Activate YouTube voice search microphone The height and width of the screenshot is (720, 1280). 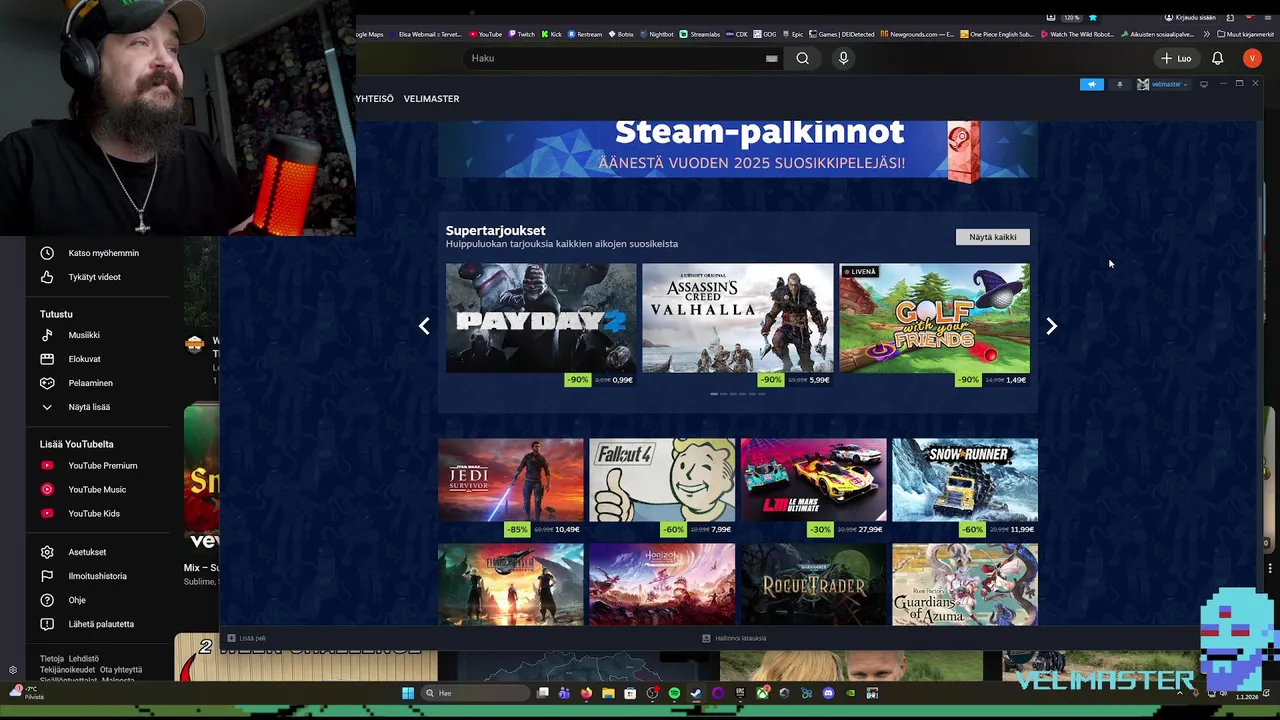click(x=843, y=58)
